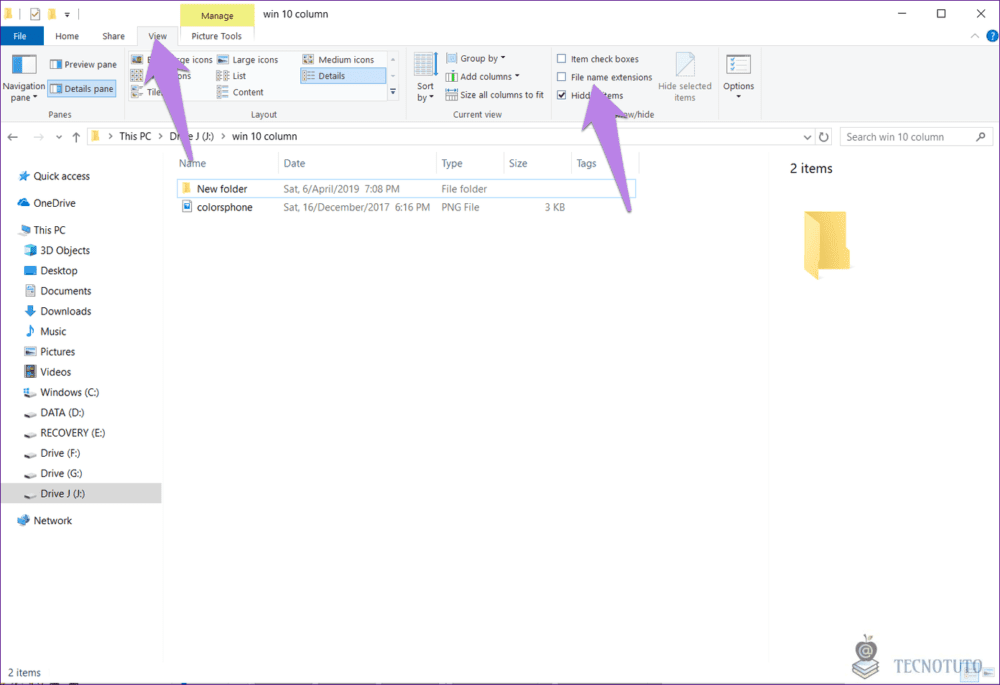
Task: Open the Sort by menu
Action: [425, 78]
